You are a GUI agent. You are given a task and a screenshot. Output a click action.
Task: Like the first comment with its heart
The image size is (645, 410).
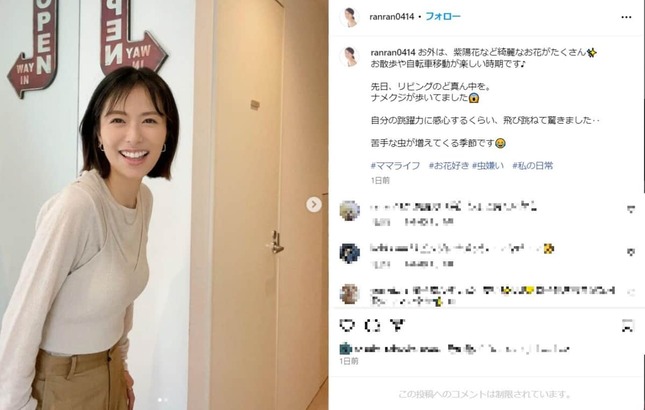pos(631,210)
